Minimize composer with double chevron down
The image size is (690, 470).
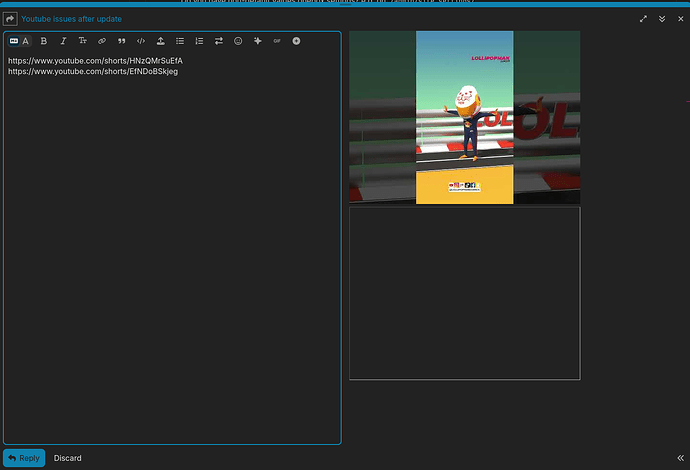662,19
